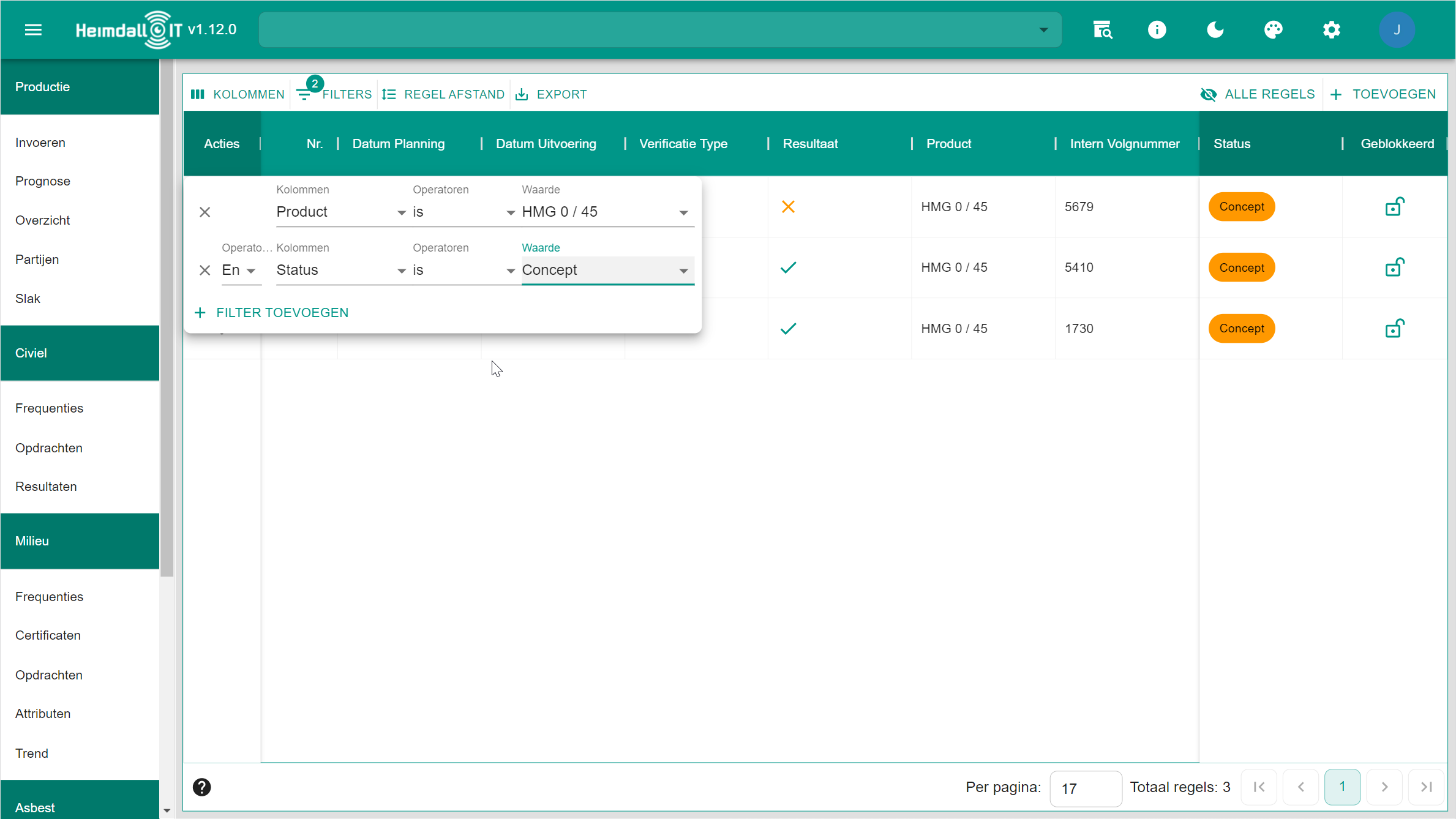This screenshot has width=1456, height=819.
Task: Click Concept status badge in row 1730
Action: tap(1241, 329)
